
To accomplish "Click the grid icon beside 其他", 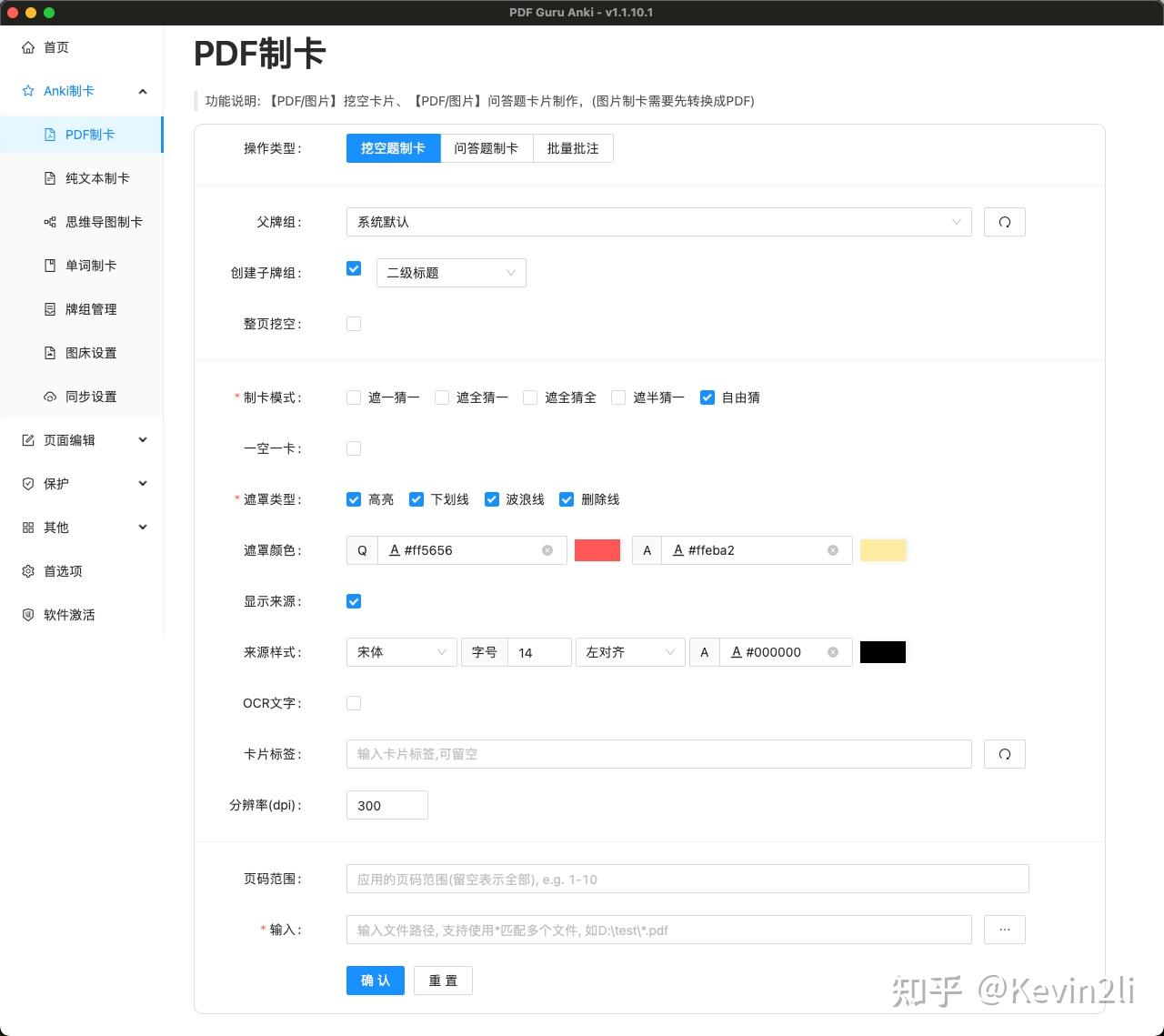I will [x=28, y=528].
